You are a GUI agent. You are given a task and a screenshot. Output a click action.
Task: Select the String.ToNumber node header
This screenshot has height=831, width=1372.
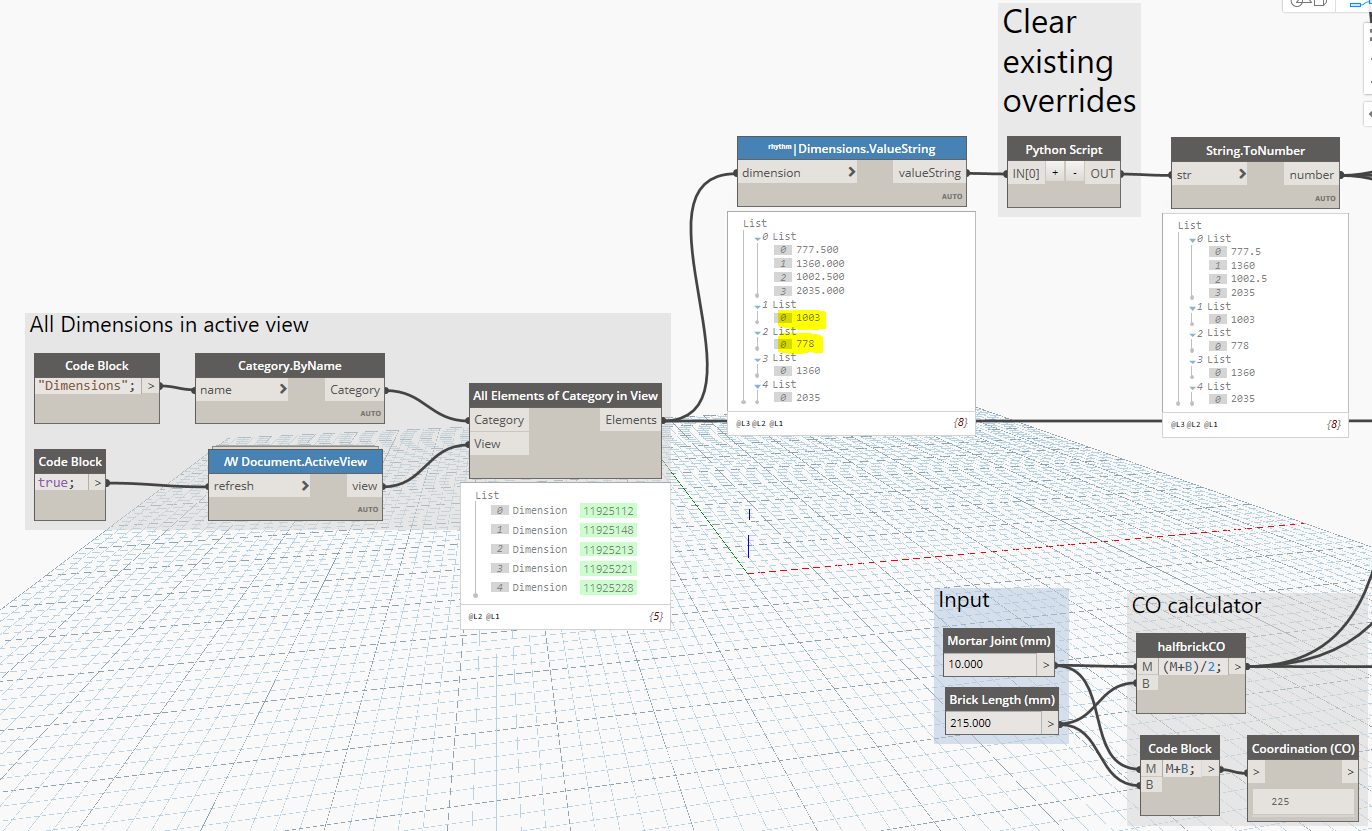[1255, 150]
